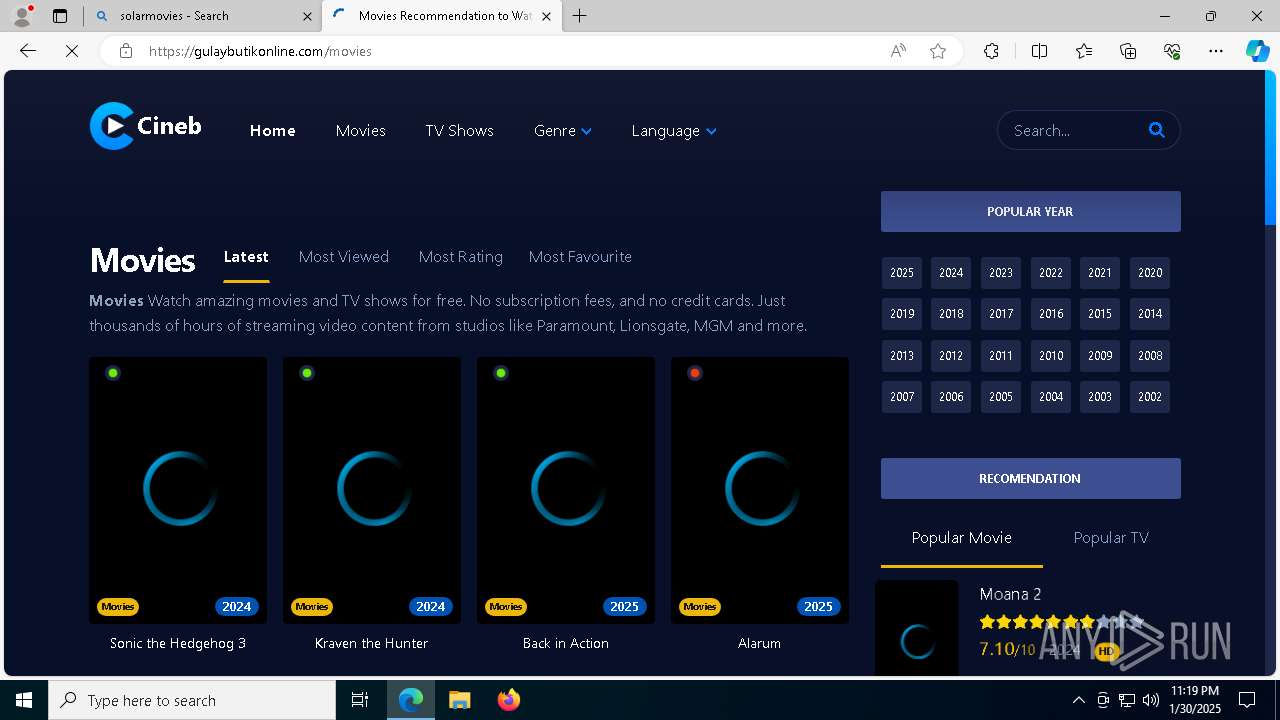Open browser Extensions icon
1280x720 pixels.
[x=991, y=51]
